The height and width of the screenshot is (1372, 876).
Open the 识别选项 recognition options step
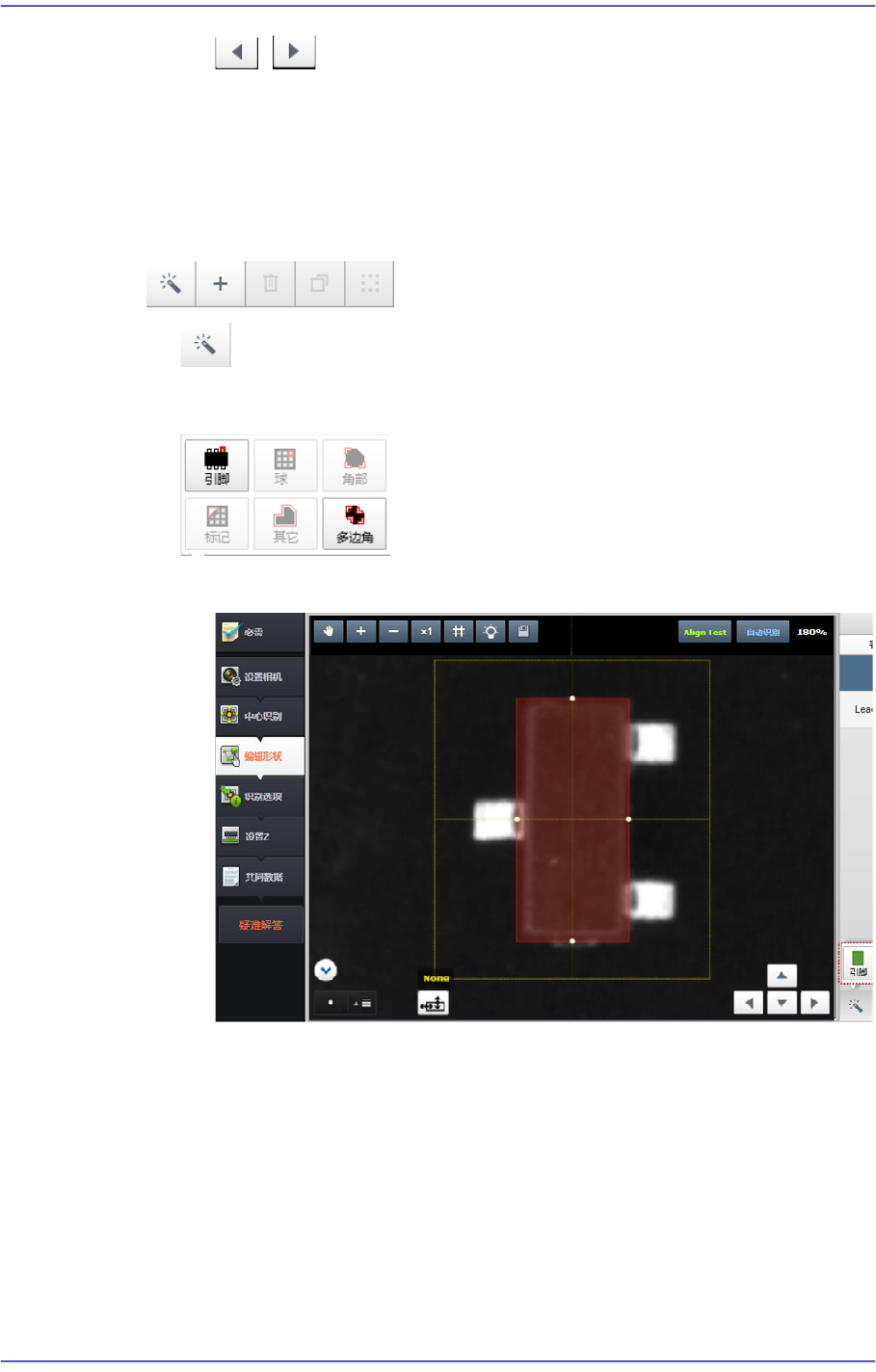pos(260,797)
